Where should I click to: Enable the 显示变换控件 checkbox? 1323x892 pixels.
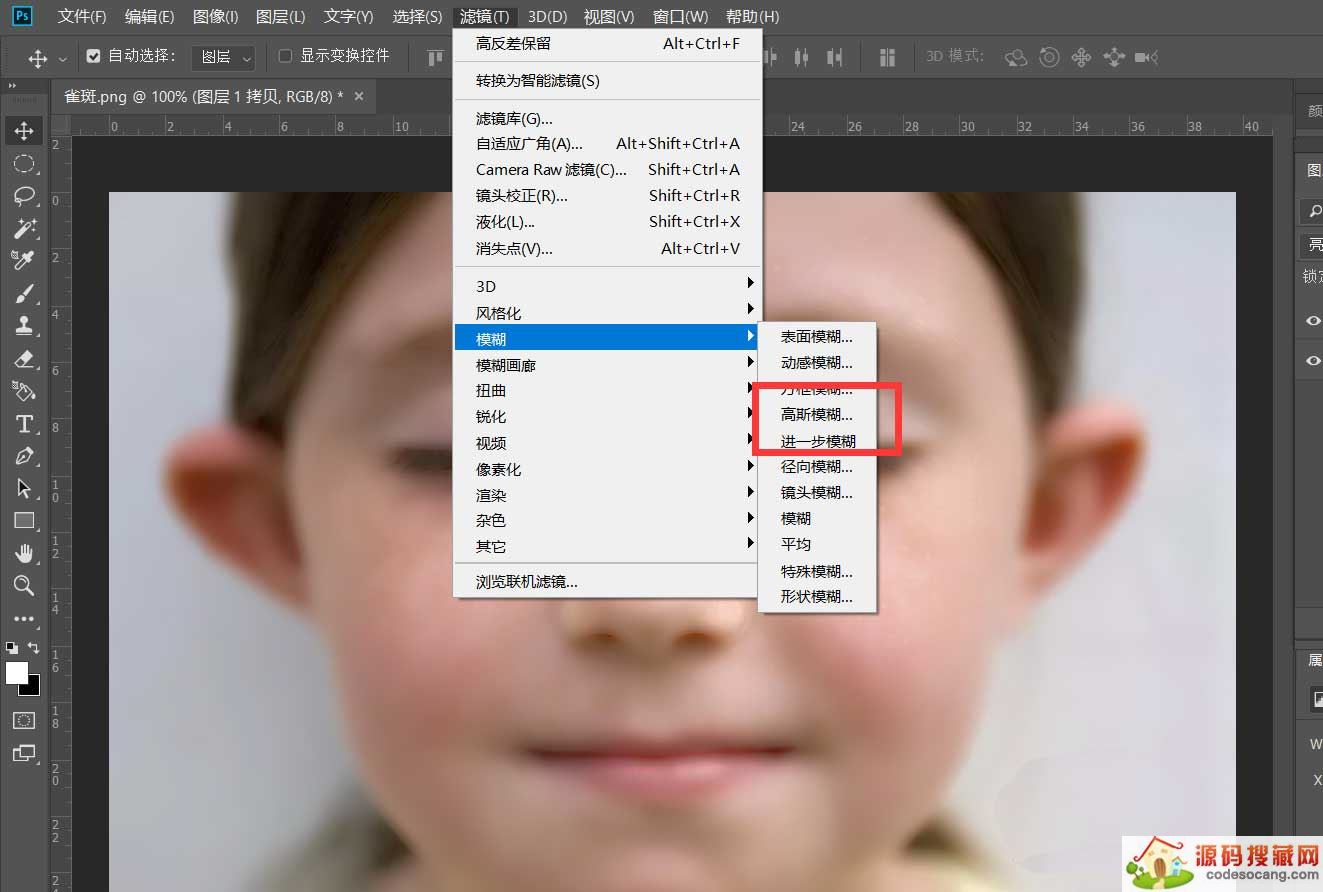[x=285, y=56]
